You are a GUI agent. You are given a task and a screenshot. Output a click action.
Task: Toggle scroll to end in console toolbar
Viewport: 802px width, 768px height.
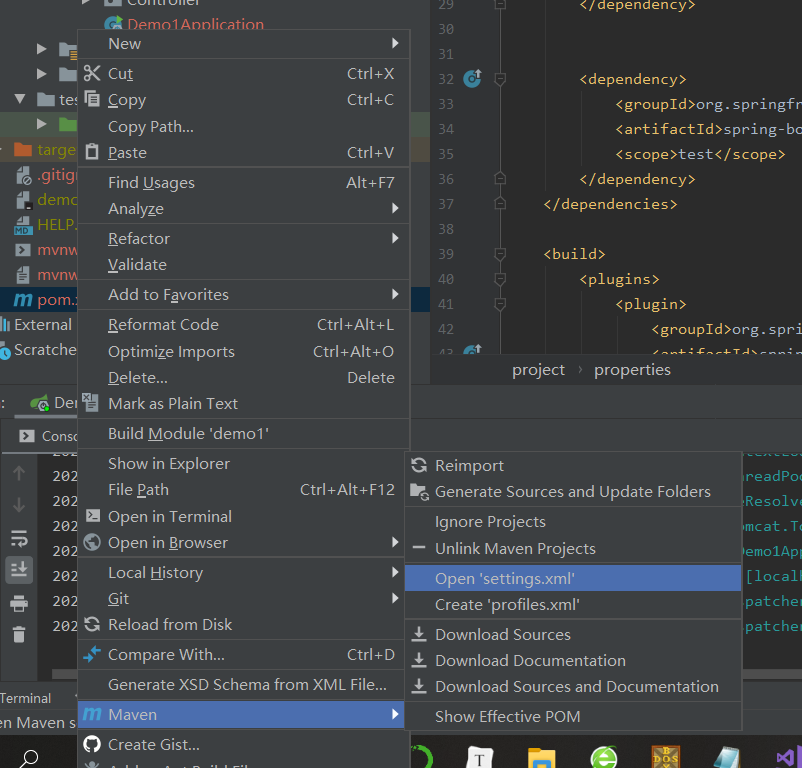pyautogui.click(x=19, y=569)
